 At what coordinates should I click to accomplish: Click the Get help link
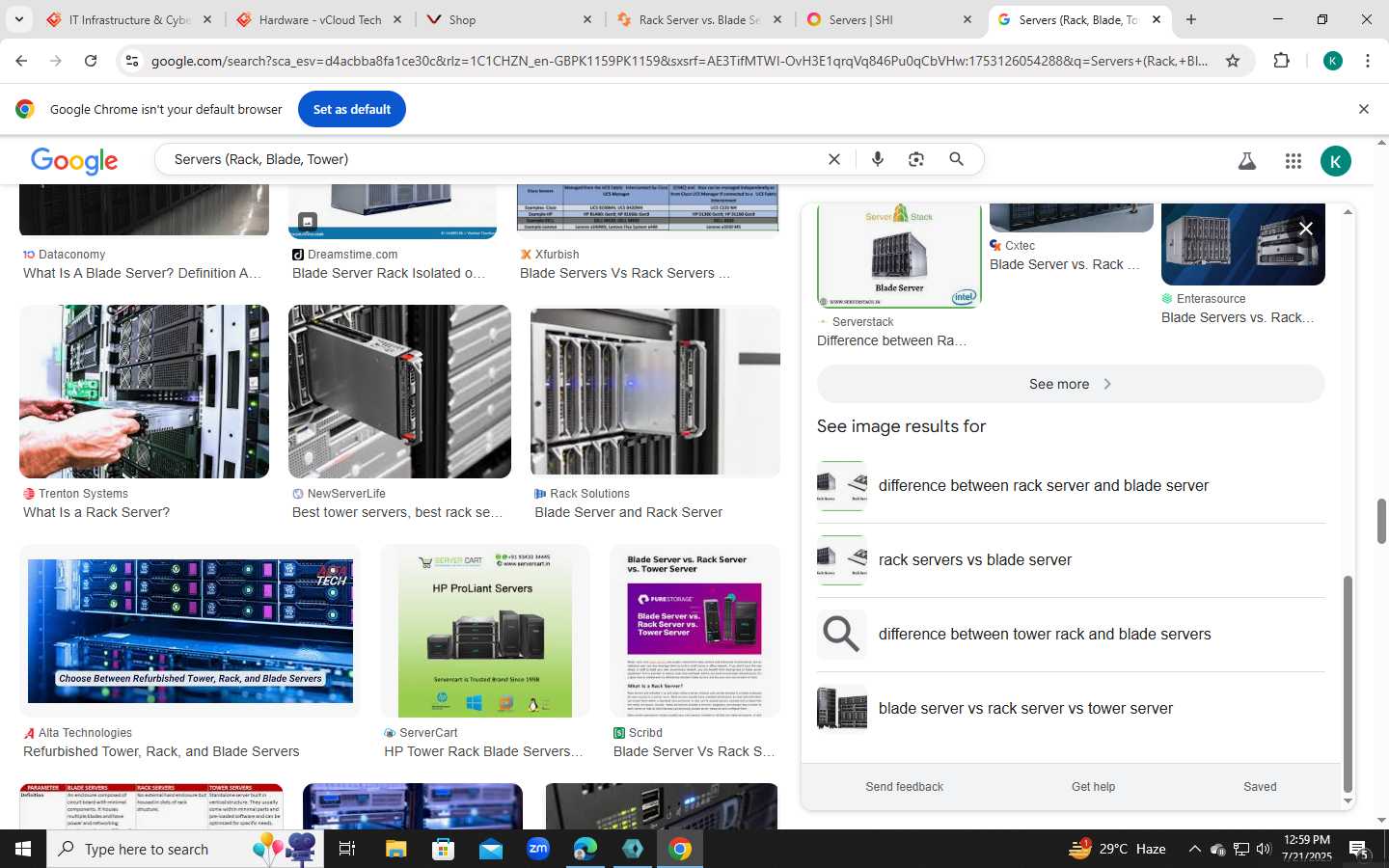(x=1093, y=787)
